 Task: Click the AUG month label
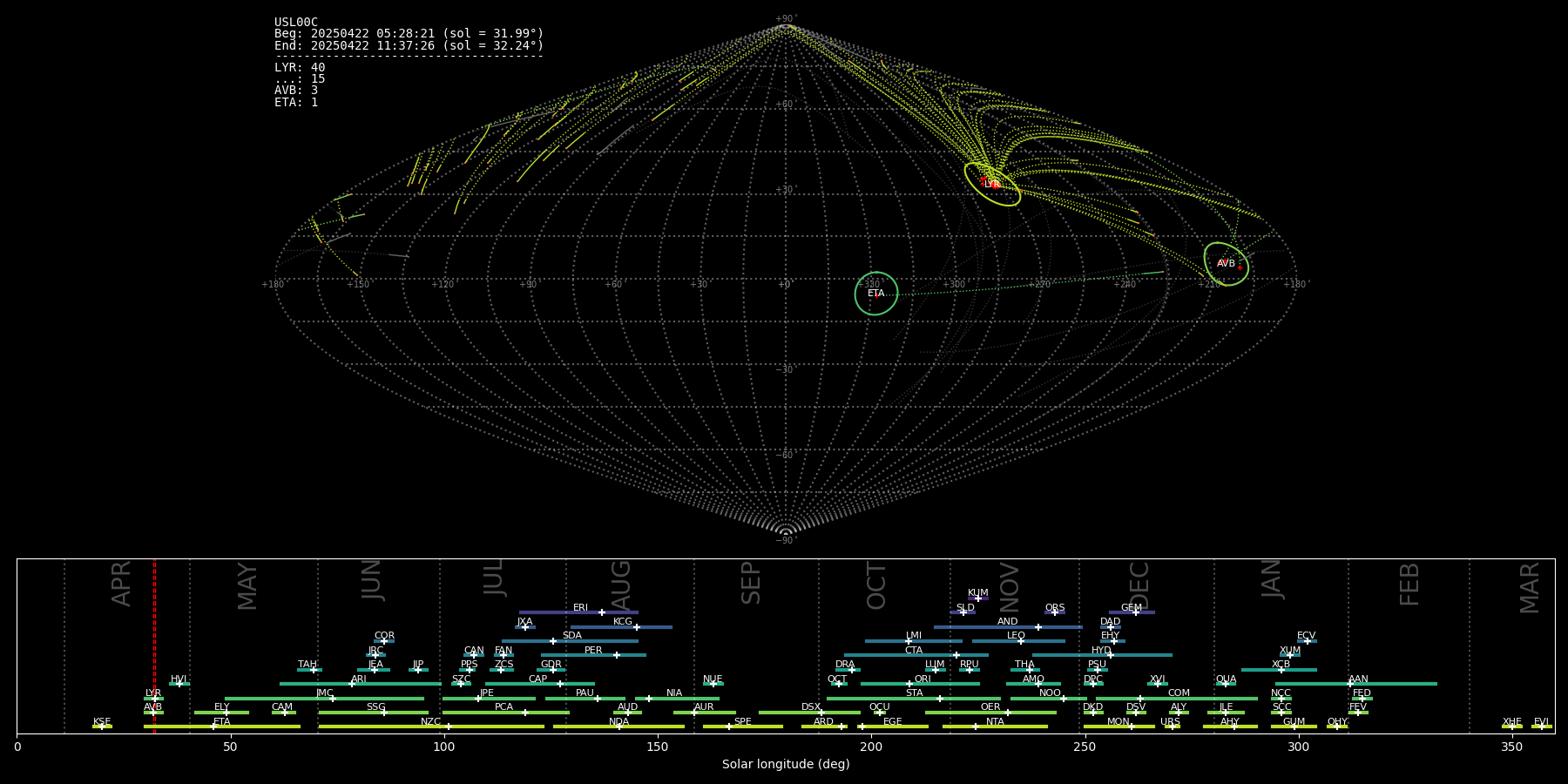[x=621, y=585]
